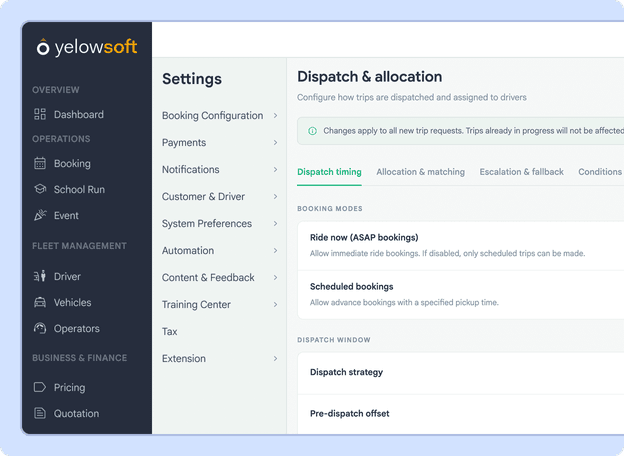Click the OPERATIONS section label
This screenshot has height=456, width=624.
61,139
